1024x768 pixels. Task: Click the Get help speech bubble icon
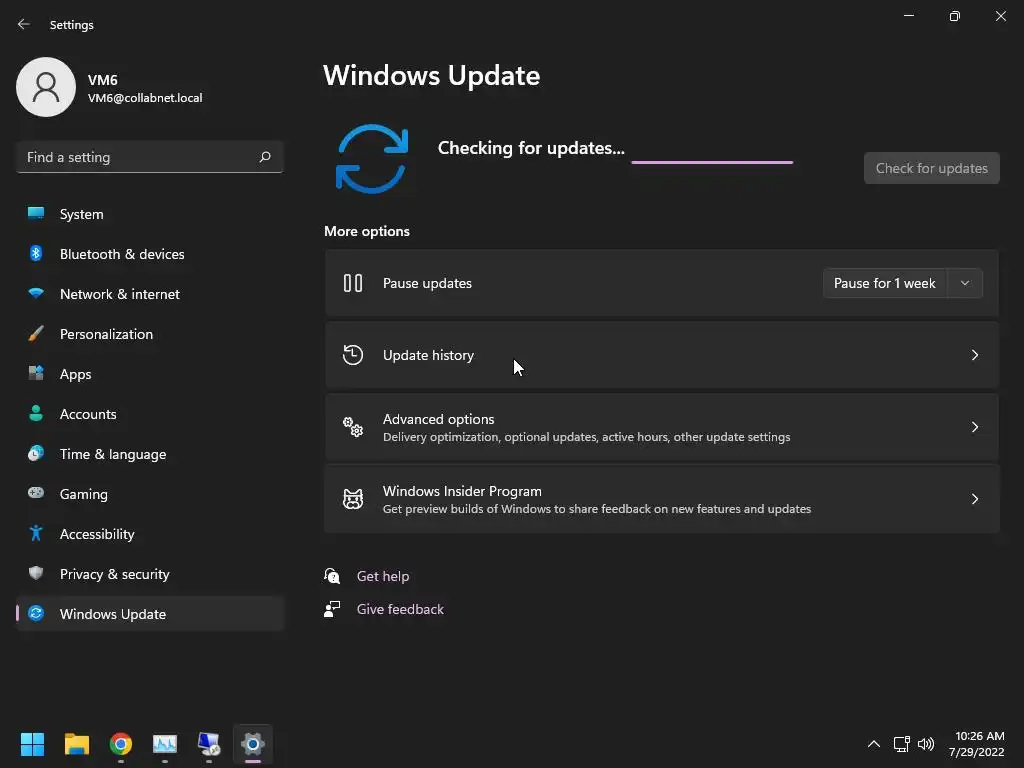(332, 575)
